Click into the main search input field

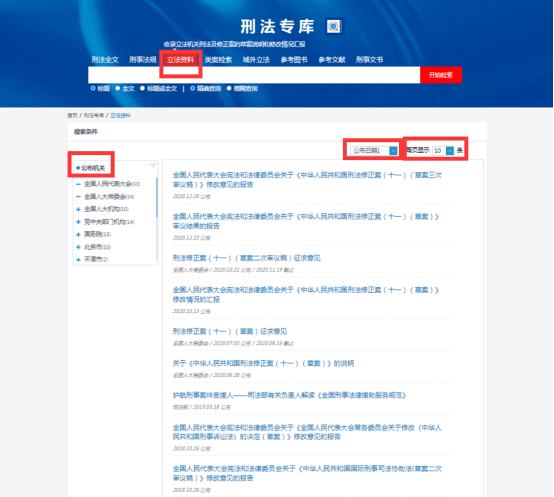pyautogui.click(x=254, y=75)
